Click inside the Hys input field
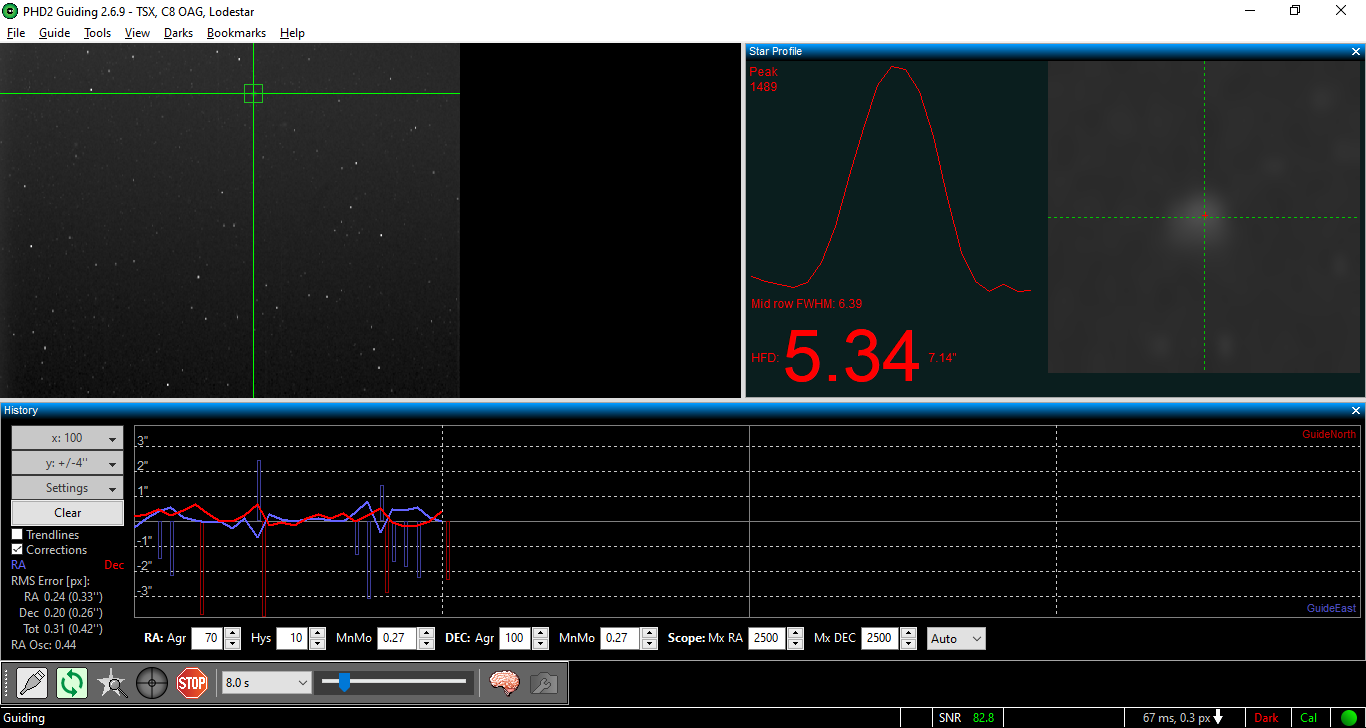This screenshot has height=728, width=1366. click(x=293, y=638)
